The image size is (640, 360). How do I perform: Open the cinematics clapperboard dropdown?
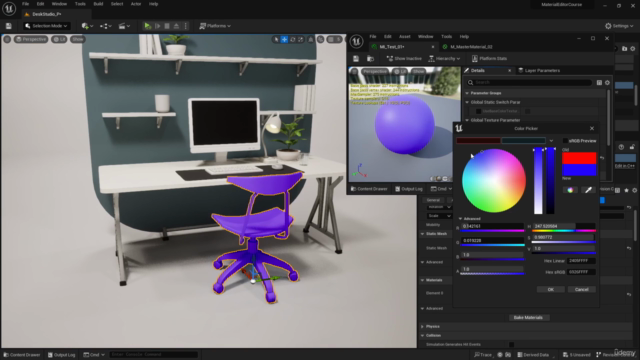point(124,26)
